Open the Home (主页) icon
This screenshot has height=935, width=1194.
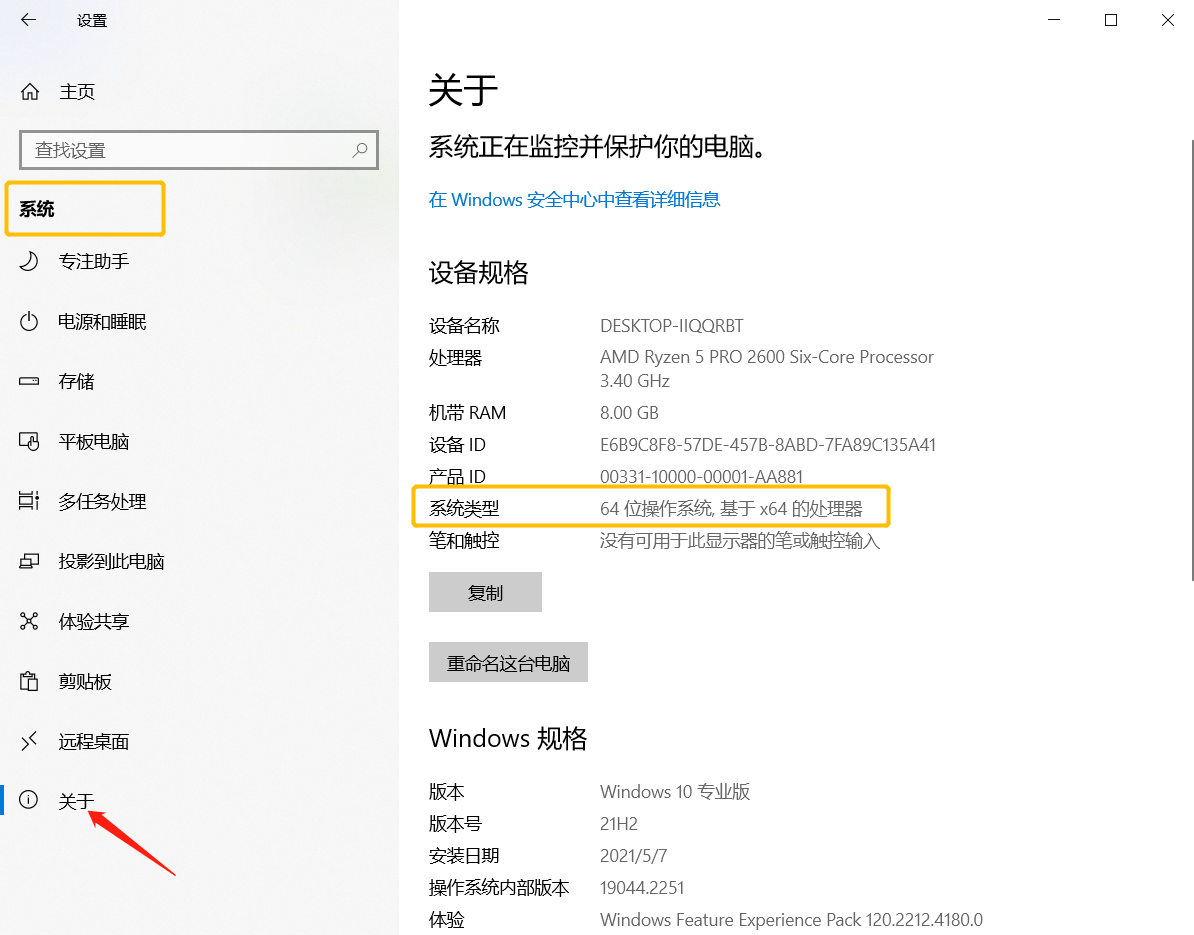click(x=30, y=92)
